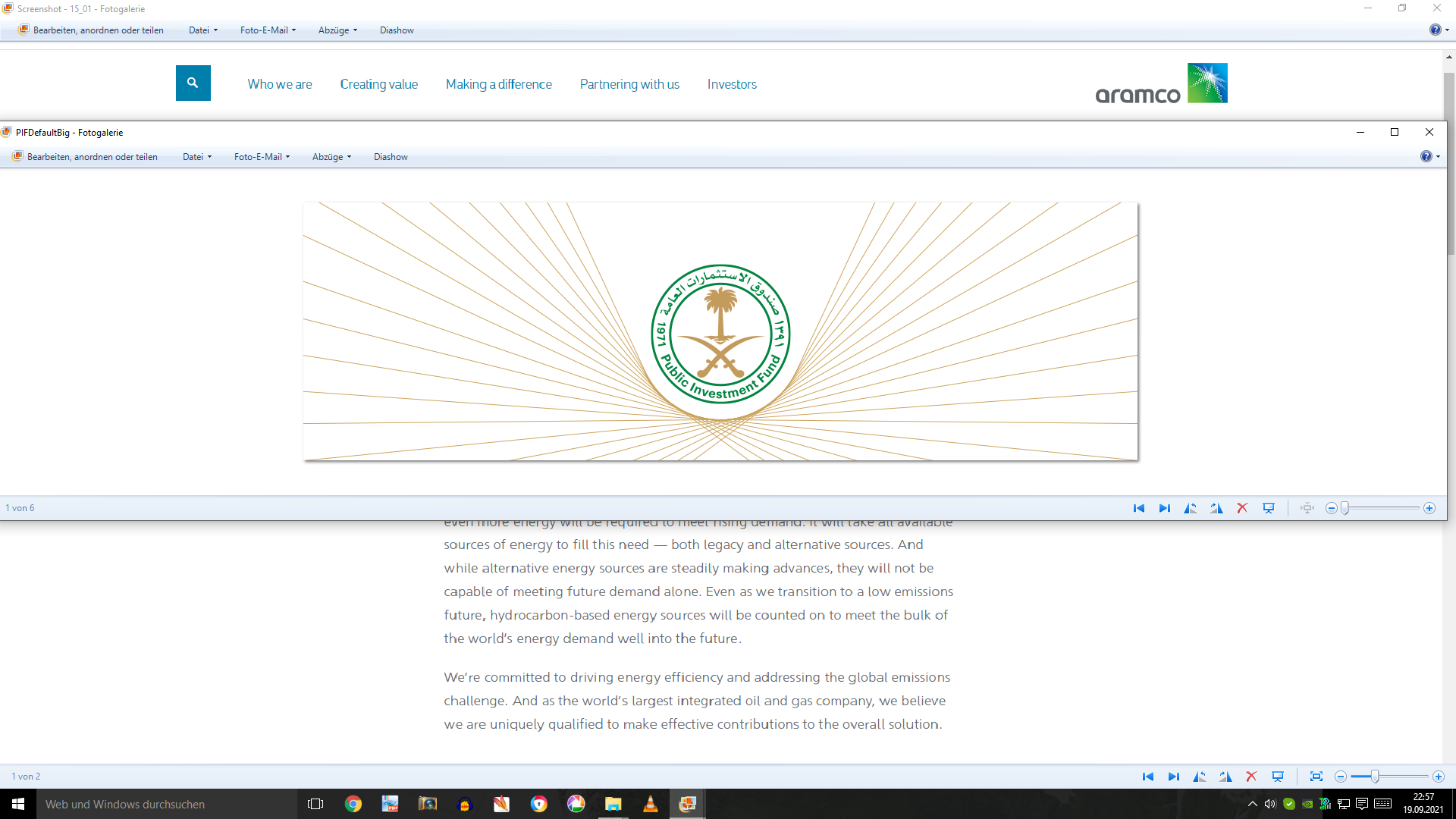Open VLC media player from taskbar
This screenshot has height=819, width=1456.
pos(651,804)
